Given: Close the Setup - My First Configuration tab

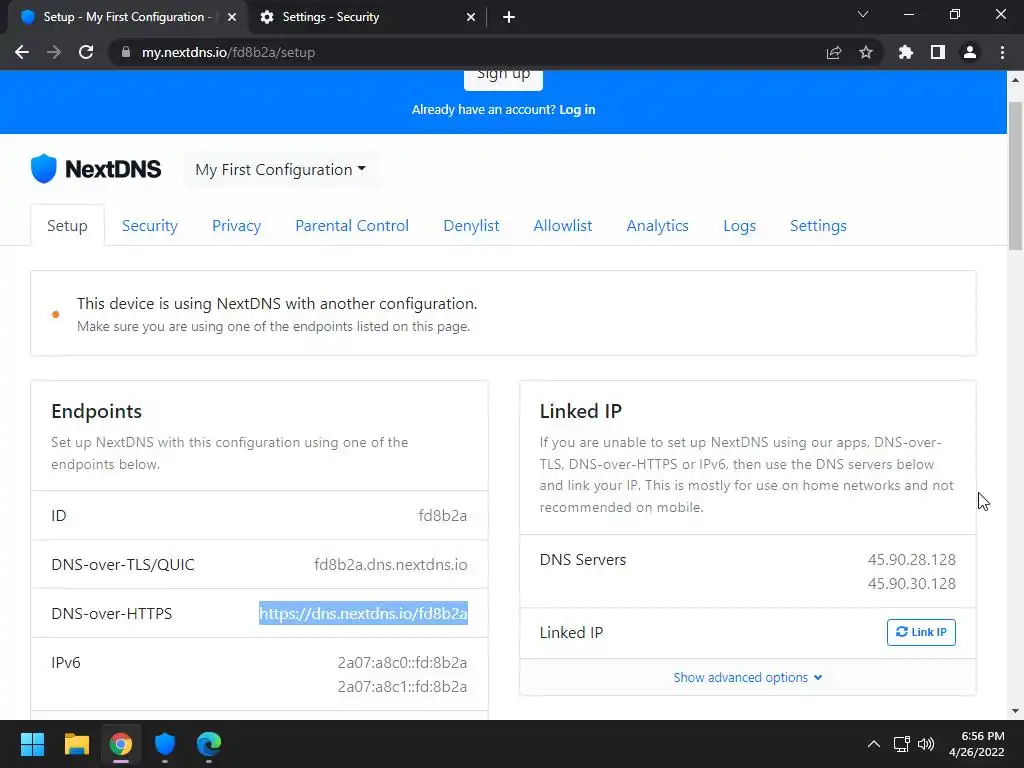Looking at the screenshot, I should point(232,17).
